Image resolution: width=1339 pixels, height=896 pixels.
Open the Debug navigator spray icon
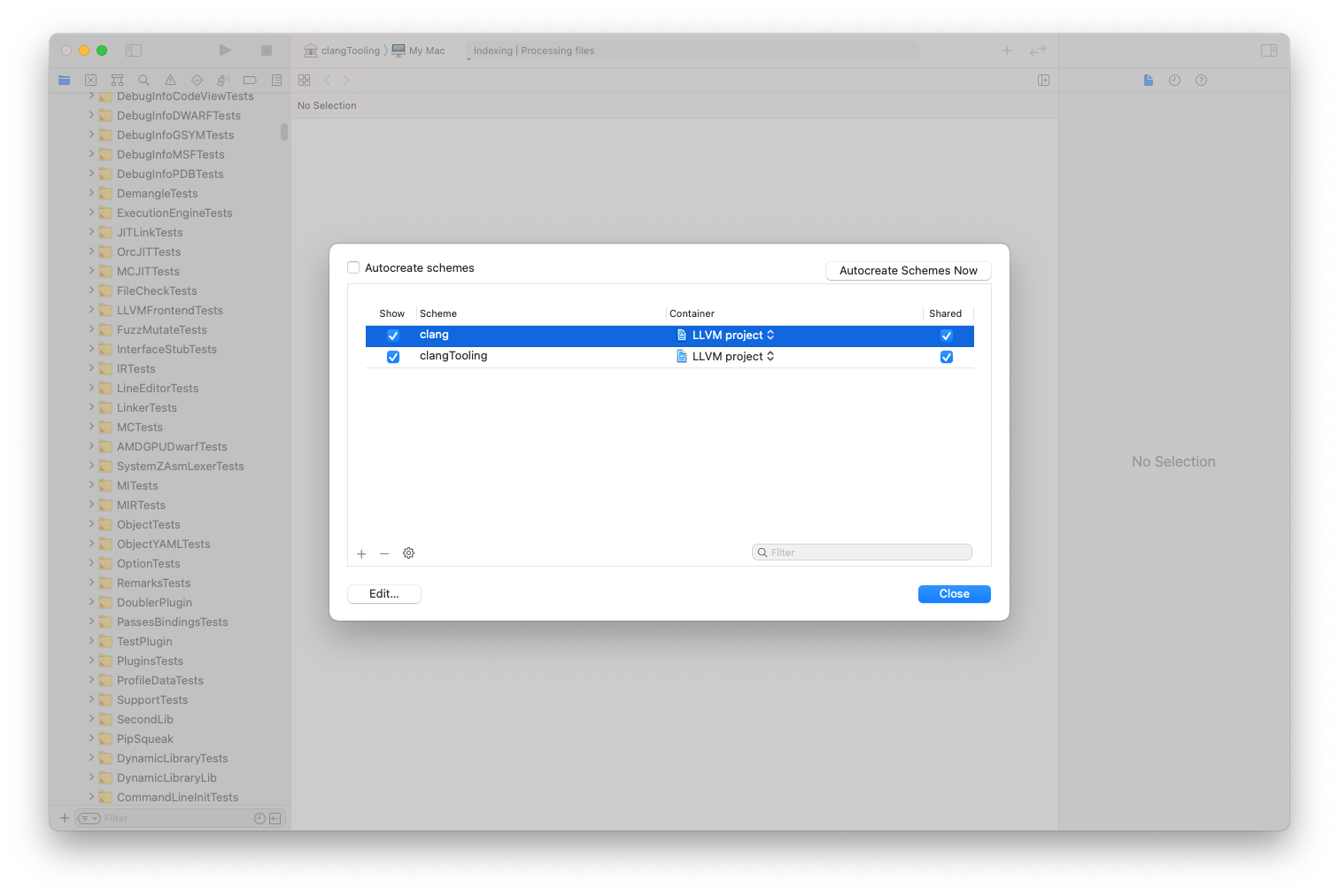click(x=223, y=80)
